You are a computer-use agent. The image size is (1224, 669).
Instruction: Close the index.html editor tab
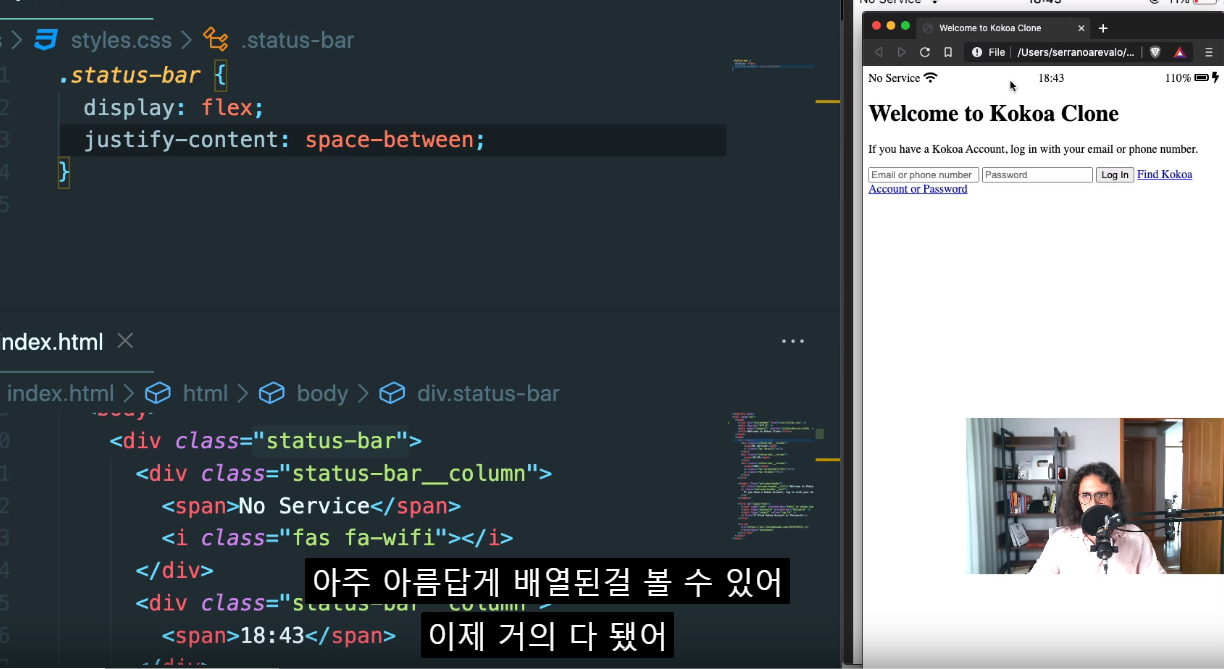pos(125,341)
